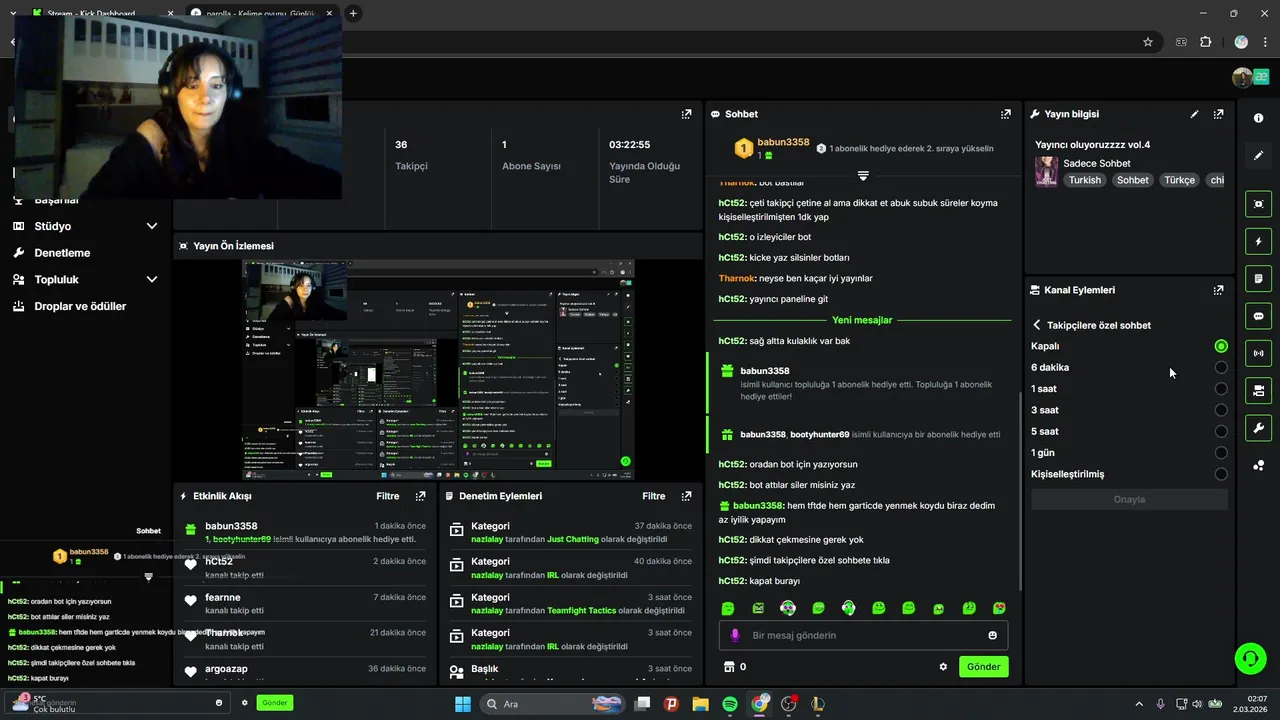
Task: Select the 1 saat radio option
Action: pos(1221,389)
